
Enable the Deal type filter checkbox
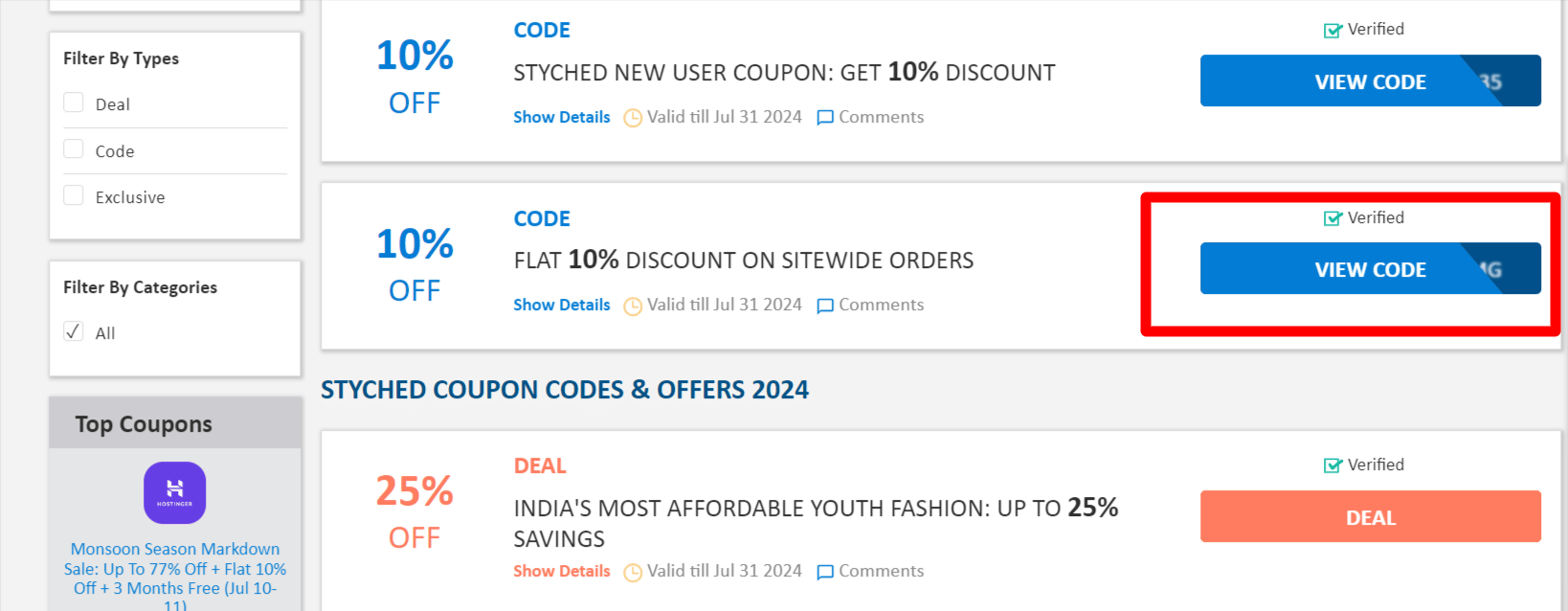coord(74,103)
